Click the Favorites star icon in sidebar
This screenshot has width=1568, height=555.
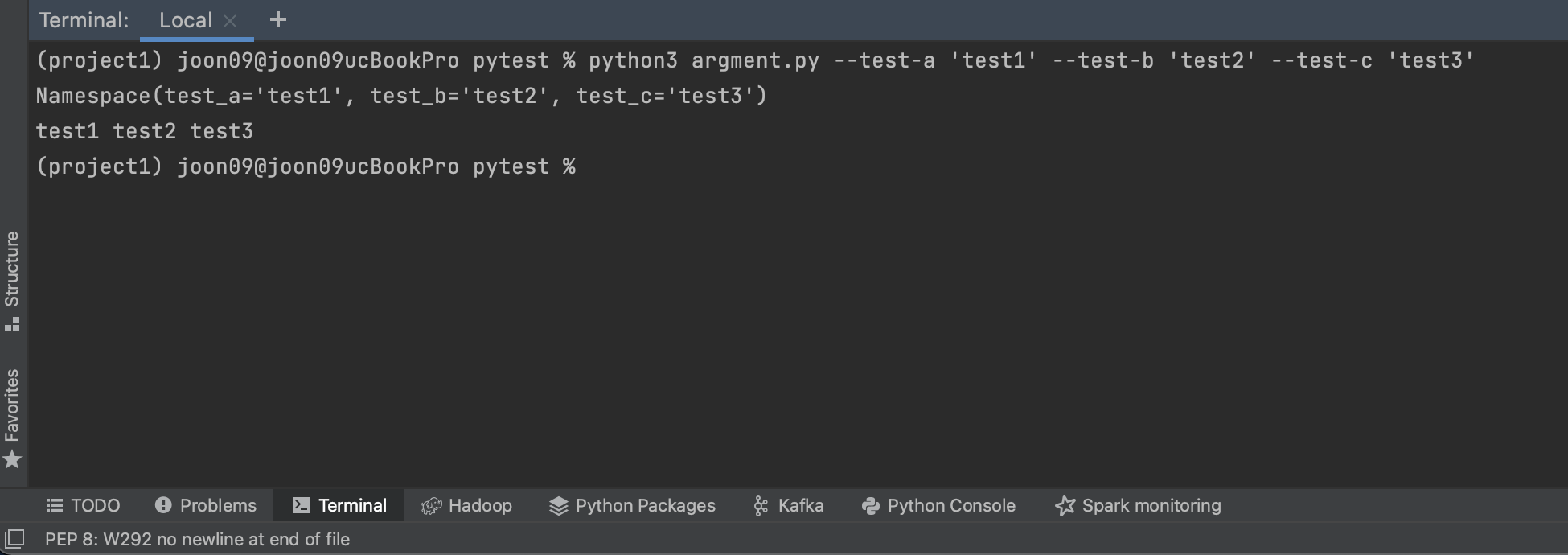pyautogui.click(x=12, y=460)
